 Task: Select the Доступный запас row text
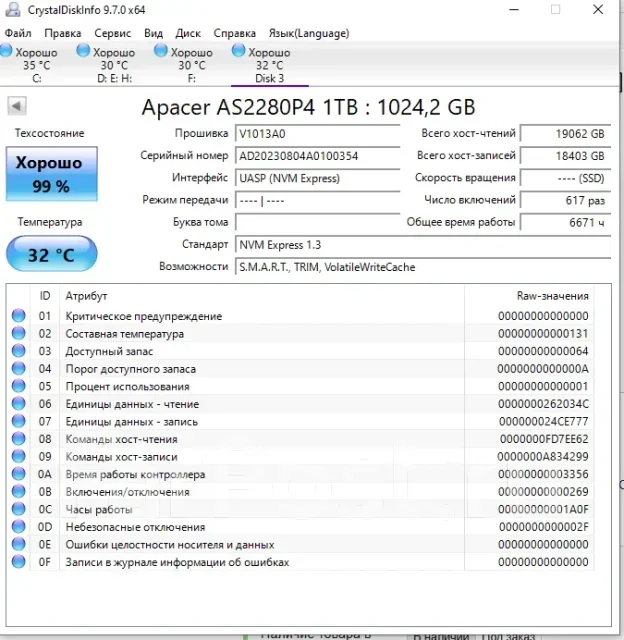coord(109,351)
